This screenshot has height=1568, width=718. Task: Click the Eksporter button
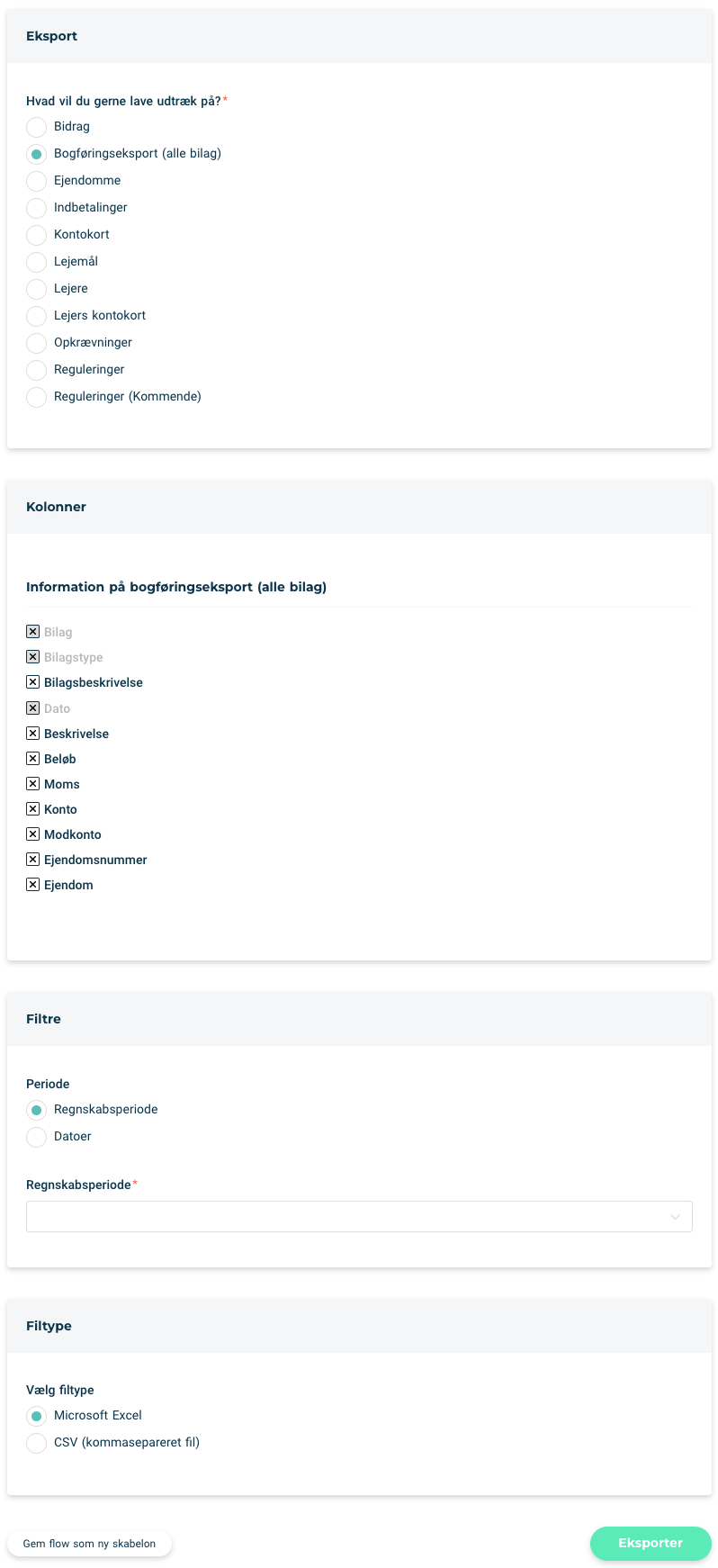point(651,1543)
